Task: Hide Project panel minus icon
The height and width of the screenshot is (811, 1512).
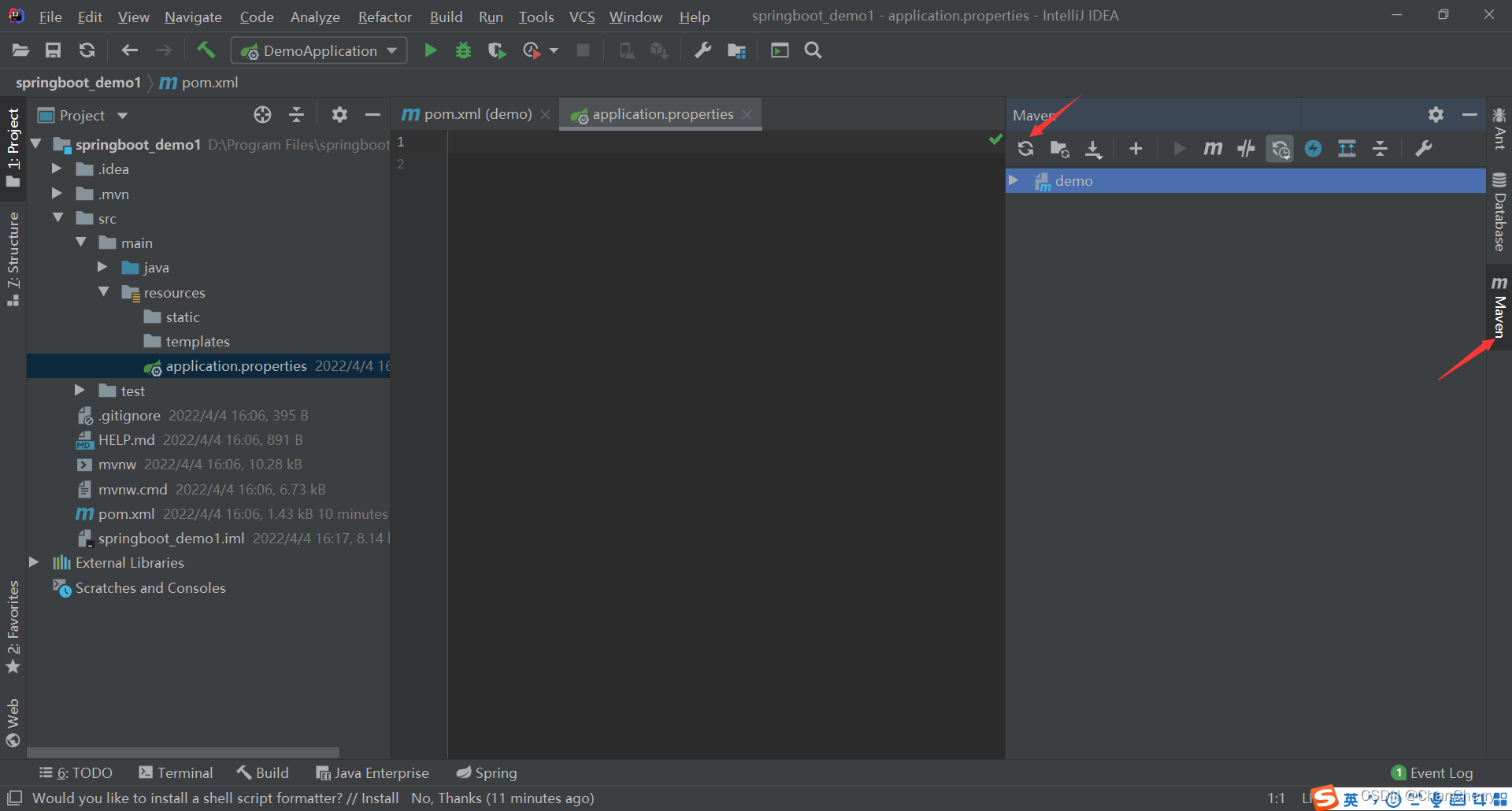Action: click(372, 115)
